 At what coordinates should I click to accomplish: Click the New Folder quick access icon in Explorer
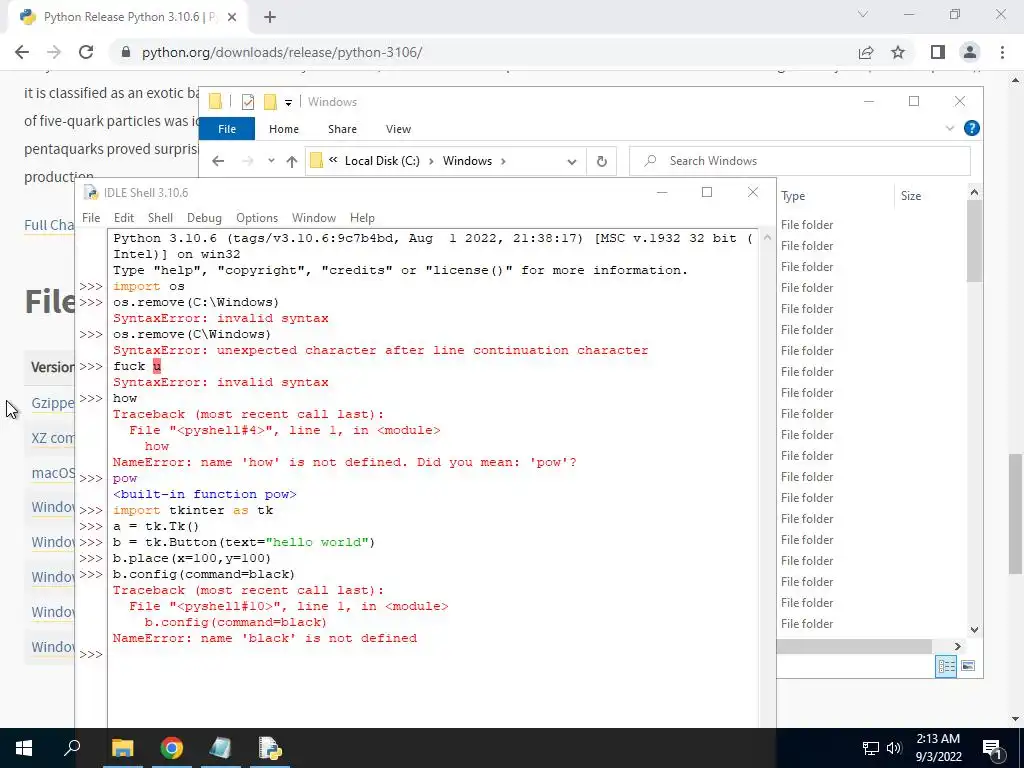coord(270,102)
